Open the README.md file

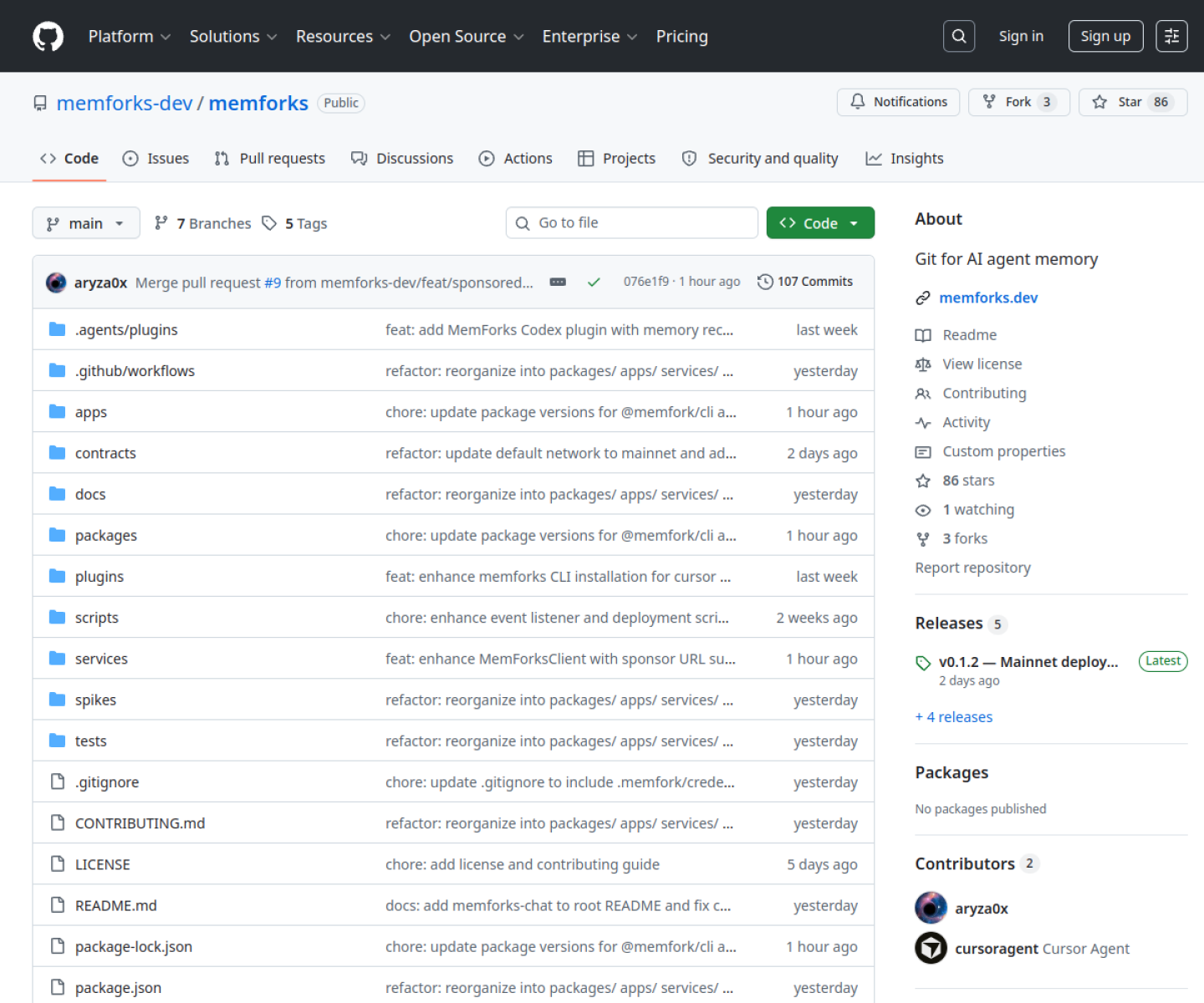pyautogui.click(x=115, y=905)
